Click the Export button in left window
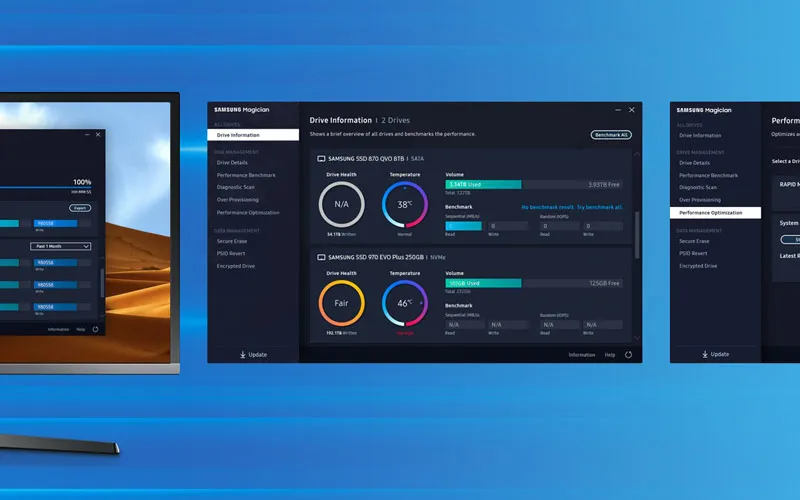This screenshot has height=500, width=800. [80, 208]
